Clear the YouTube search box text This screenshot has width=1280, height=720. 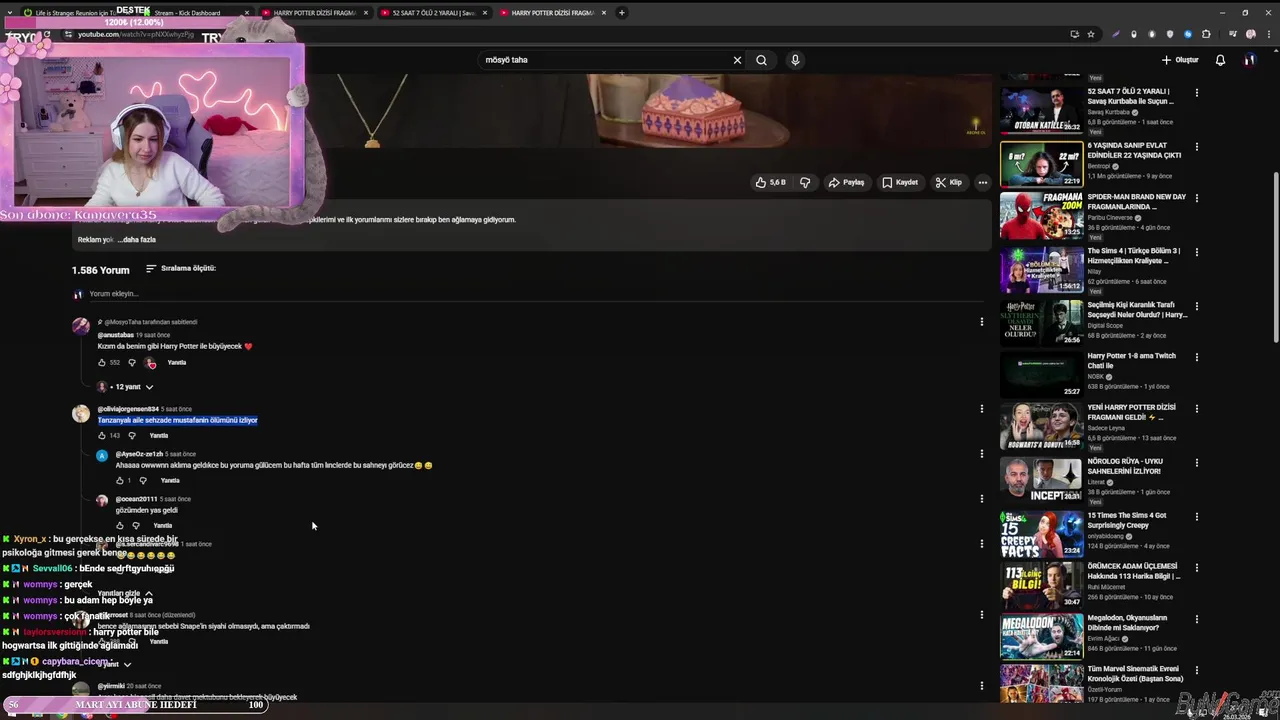coord(737,60)
